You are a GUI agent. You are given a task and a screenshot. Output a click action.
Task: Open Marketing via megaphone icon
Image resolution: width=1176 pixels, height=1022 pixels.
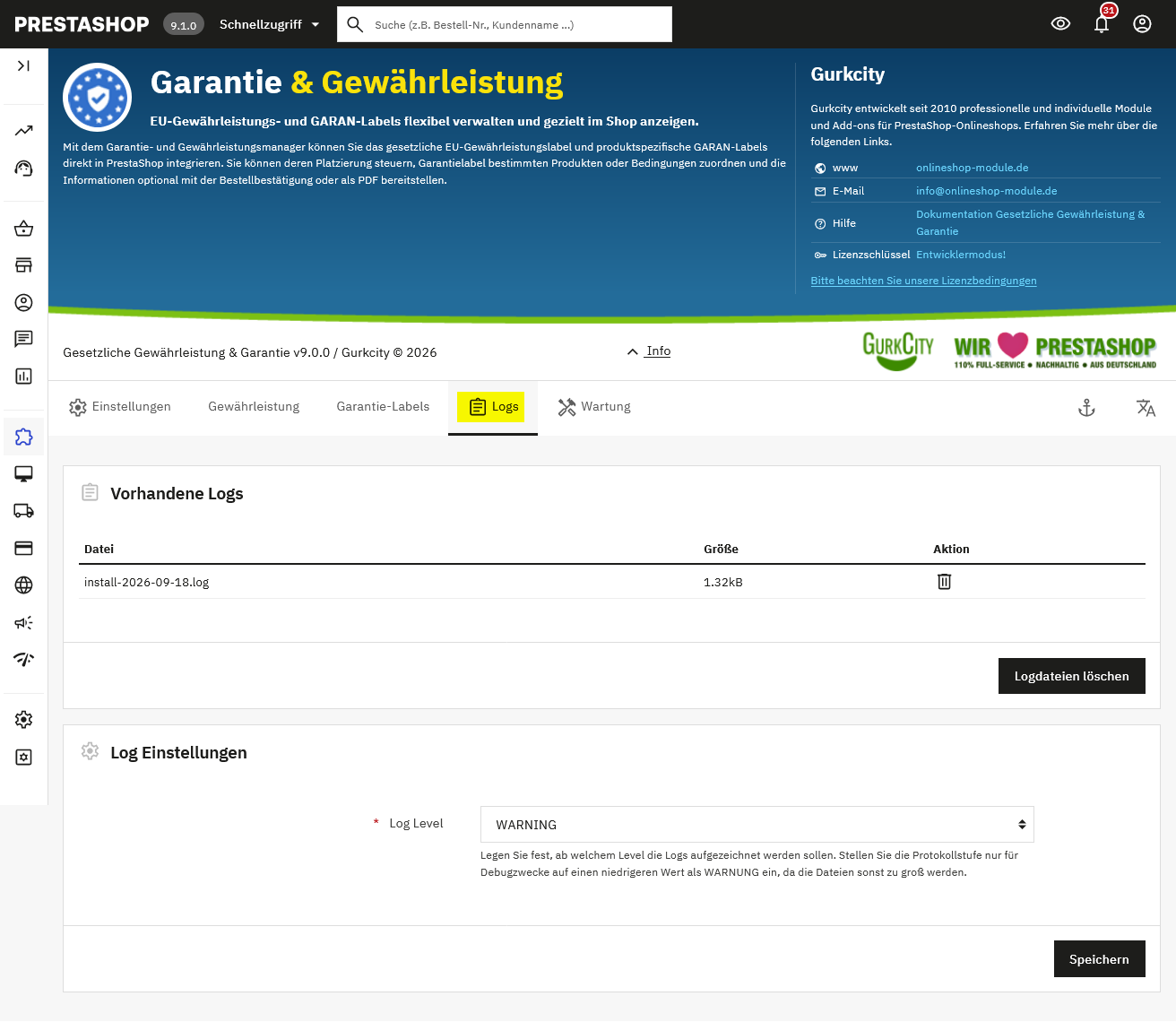[23, 622]
